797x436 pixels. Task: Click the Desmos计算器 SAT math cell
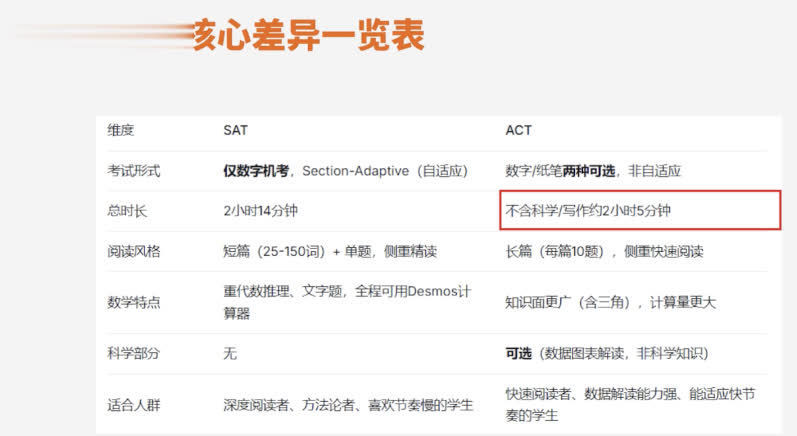tap(347, 302)
